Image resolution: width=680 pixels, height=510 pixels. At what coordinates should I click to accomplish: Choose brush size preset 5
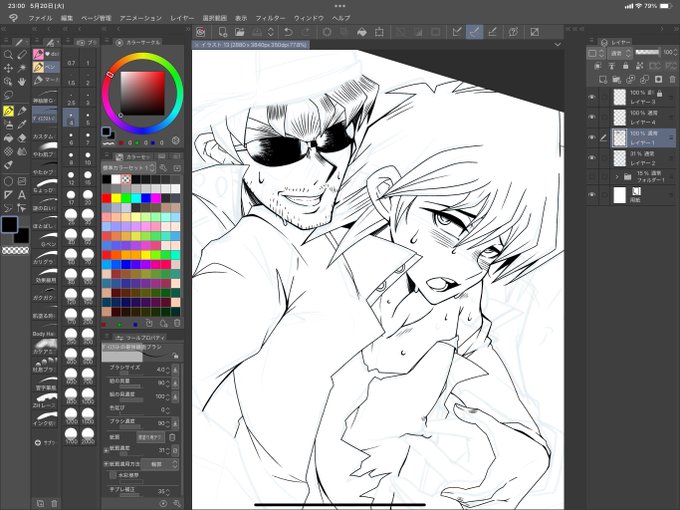click(88, 118)
